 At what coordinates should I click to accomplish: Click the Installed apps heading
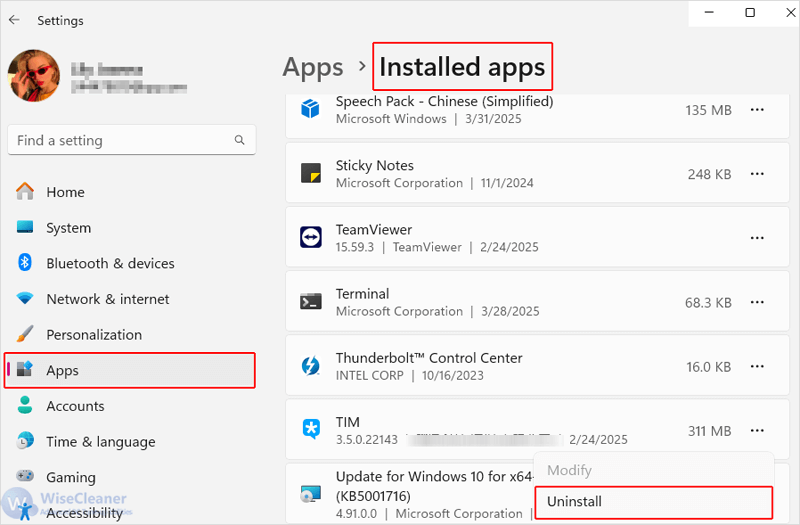point(462,67)
